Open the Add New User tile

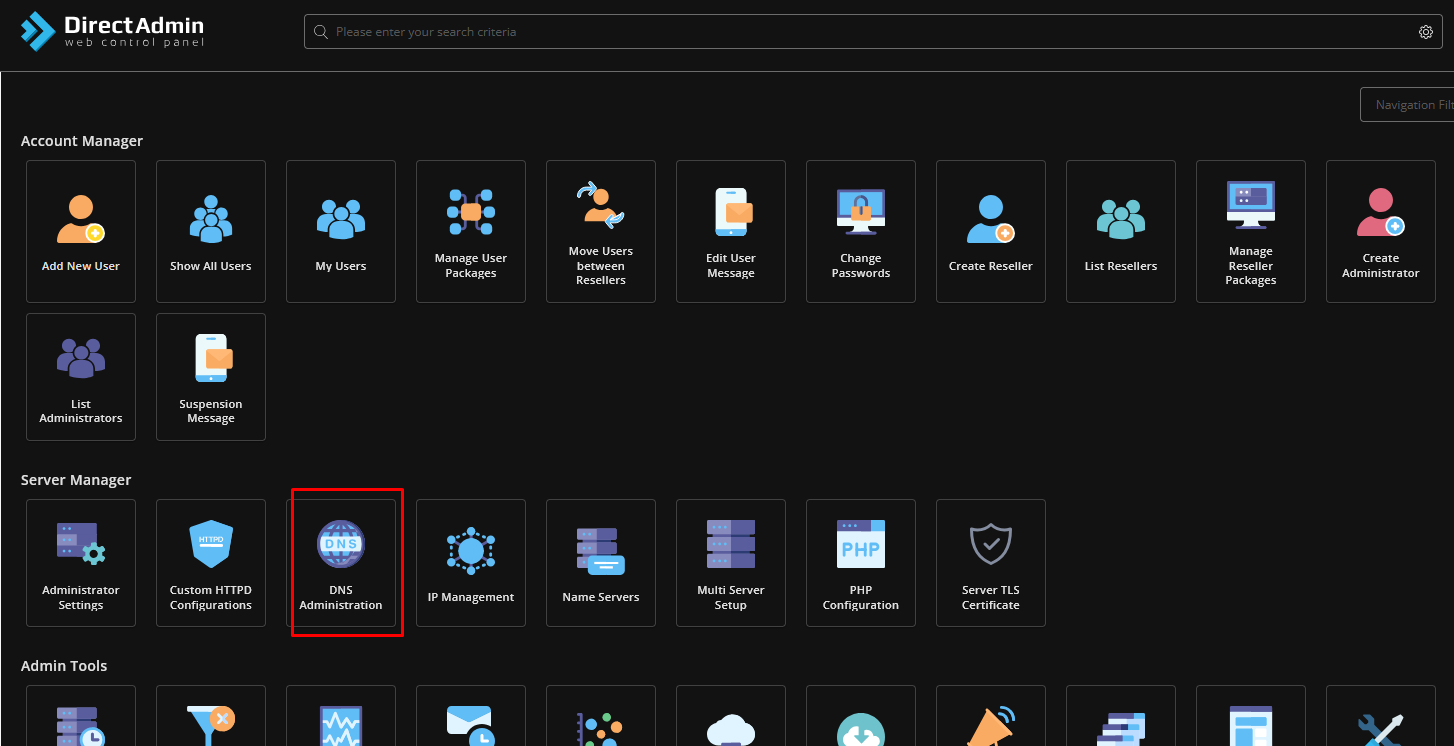pos(81,231)
